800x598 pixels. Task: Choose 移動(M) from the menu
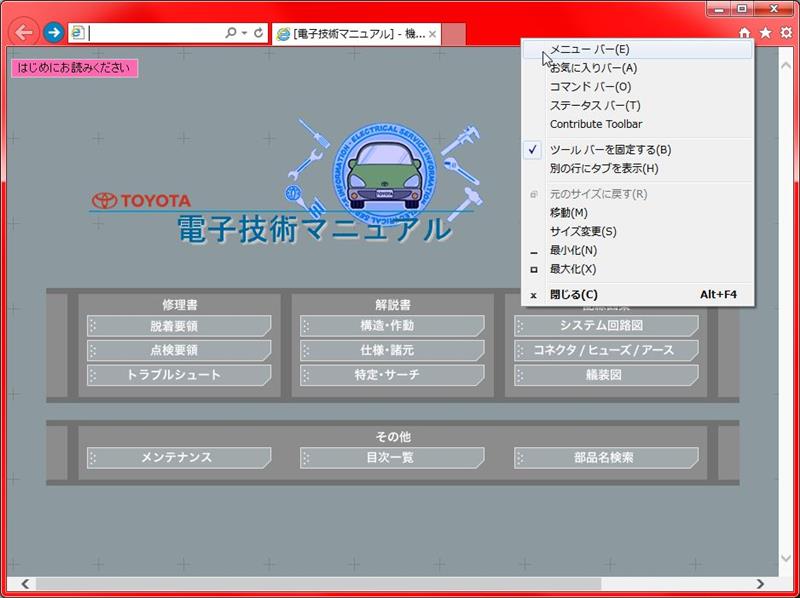(637, 213)
